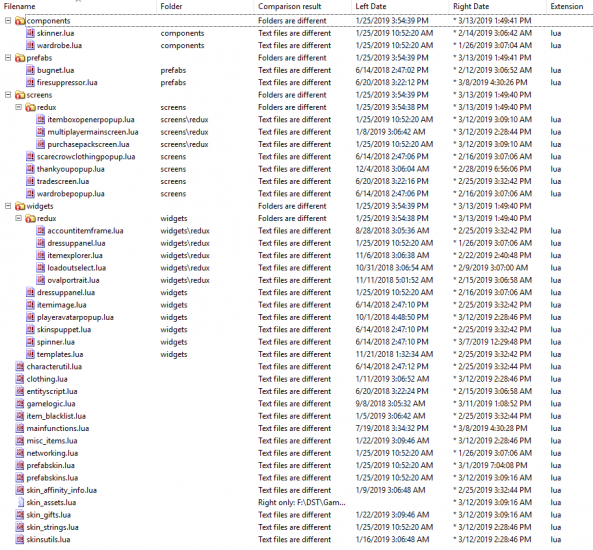The height and width of the screenshot is (550, 593).
Task: Click the firesuppressor.lua file icon
Action: [x=30, y=82]
